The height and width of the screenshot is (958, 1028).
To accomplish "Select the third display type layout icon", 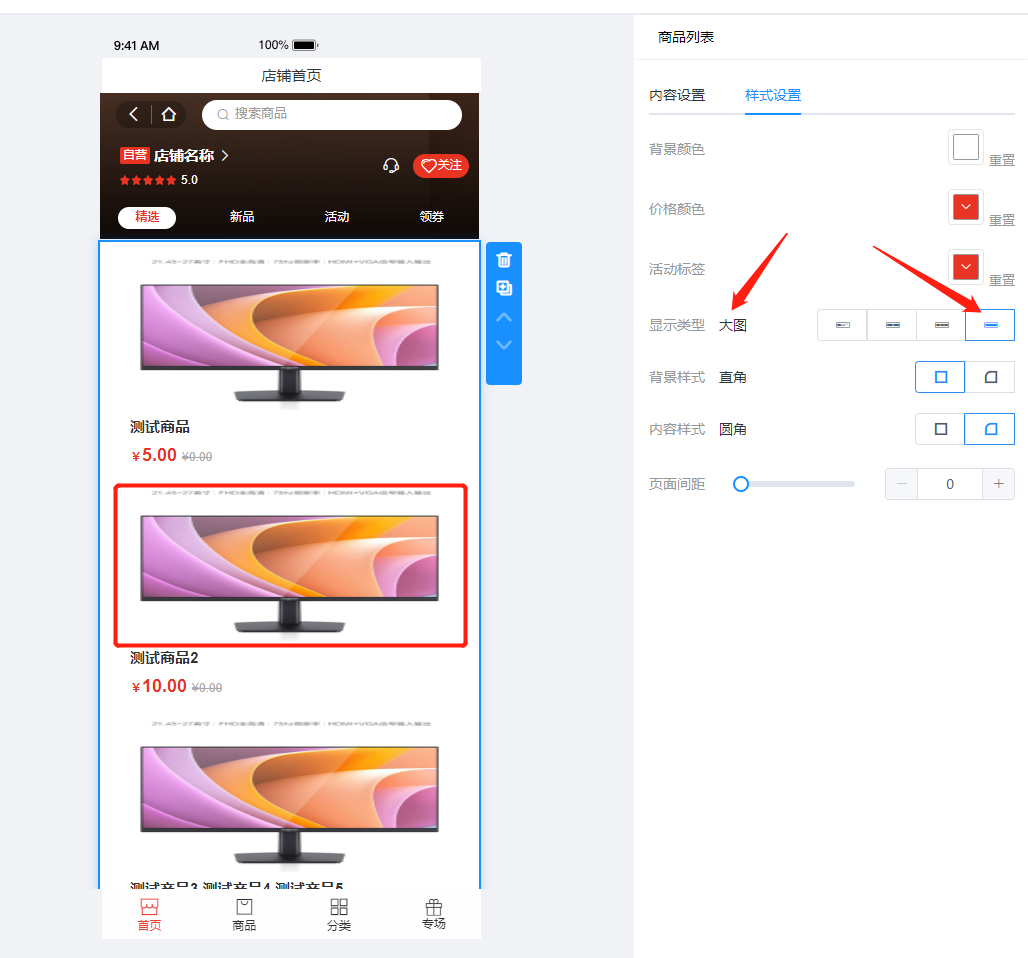I will (x=941, y=325).
